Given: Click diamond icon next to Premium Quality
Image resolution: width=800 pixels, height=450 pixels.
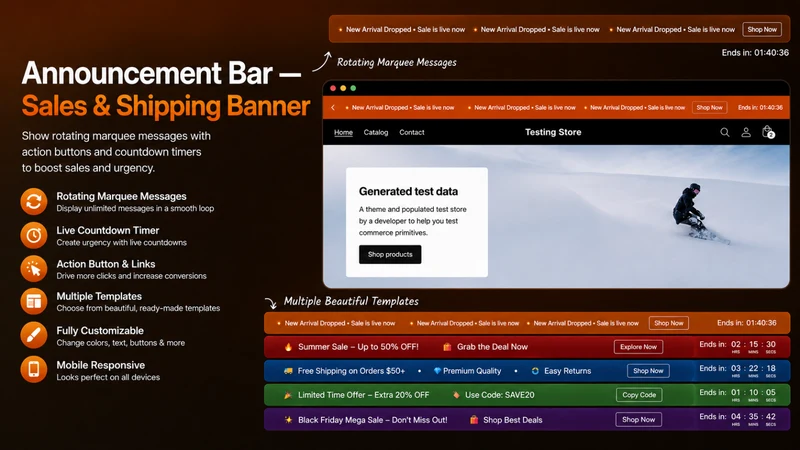Looking at the screenshot, I should click(437, 371).
